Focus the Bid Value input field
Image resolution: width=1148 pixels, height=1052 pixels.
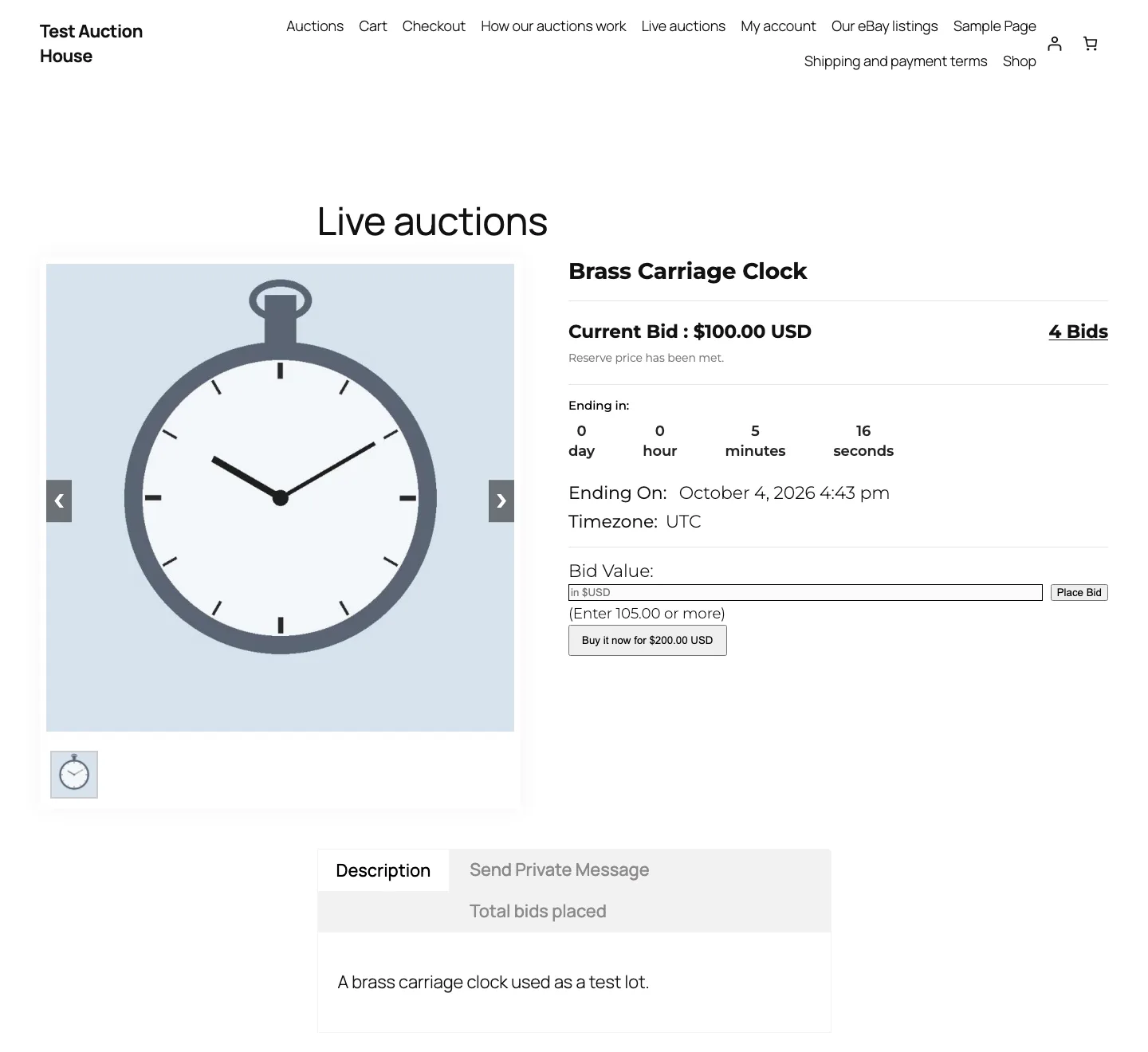click(x=805, y=592)
